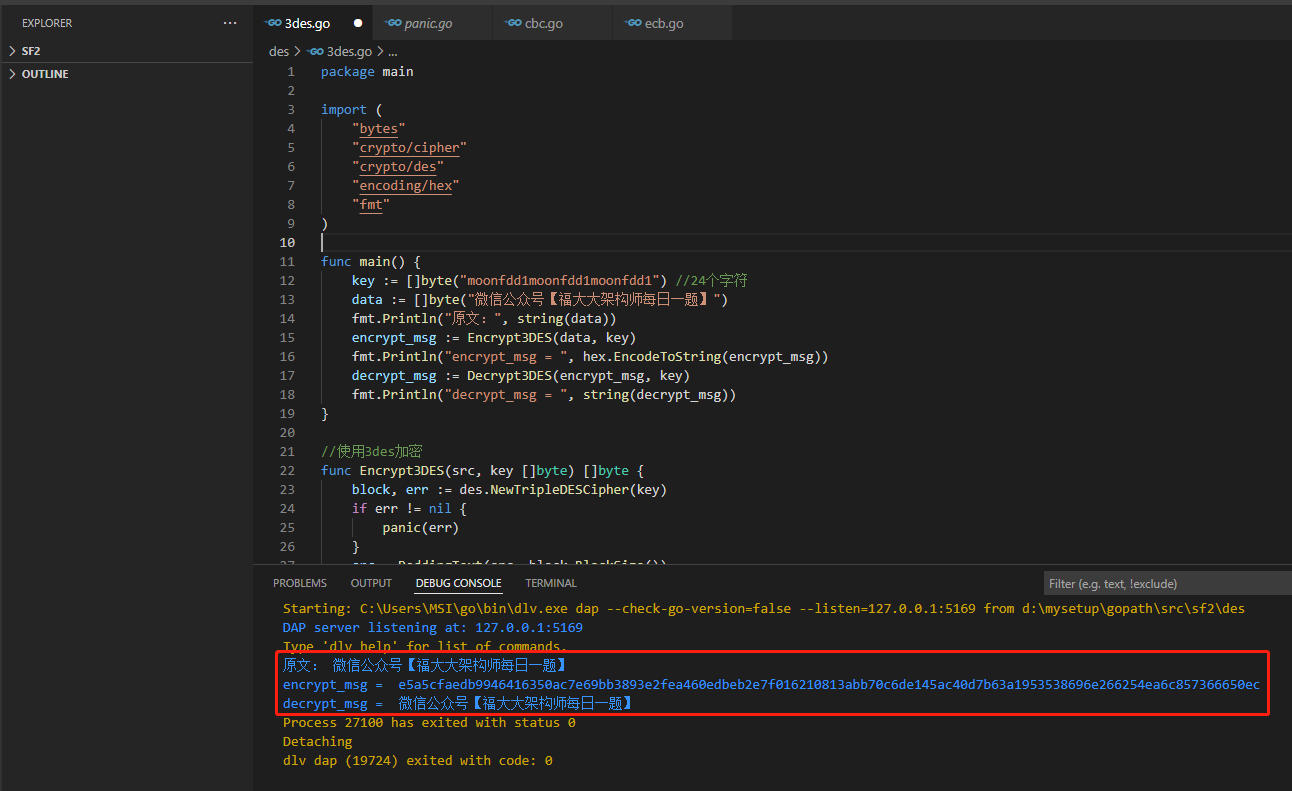Click the 'des' breadcrumb segment

[x=279, y=51]
